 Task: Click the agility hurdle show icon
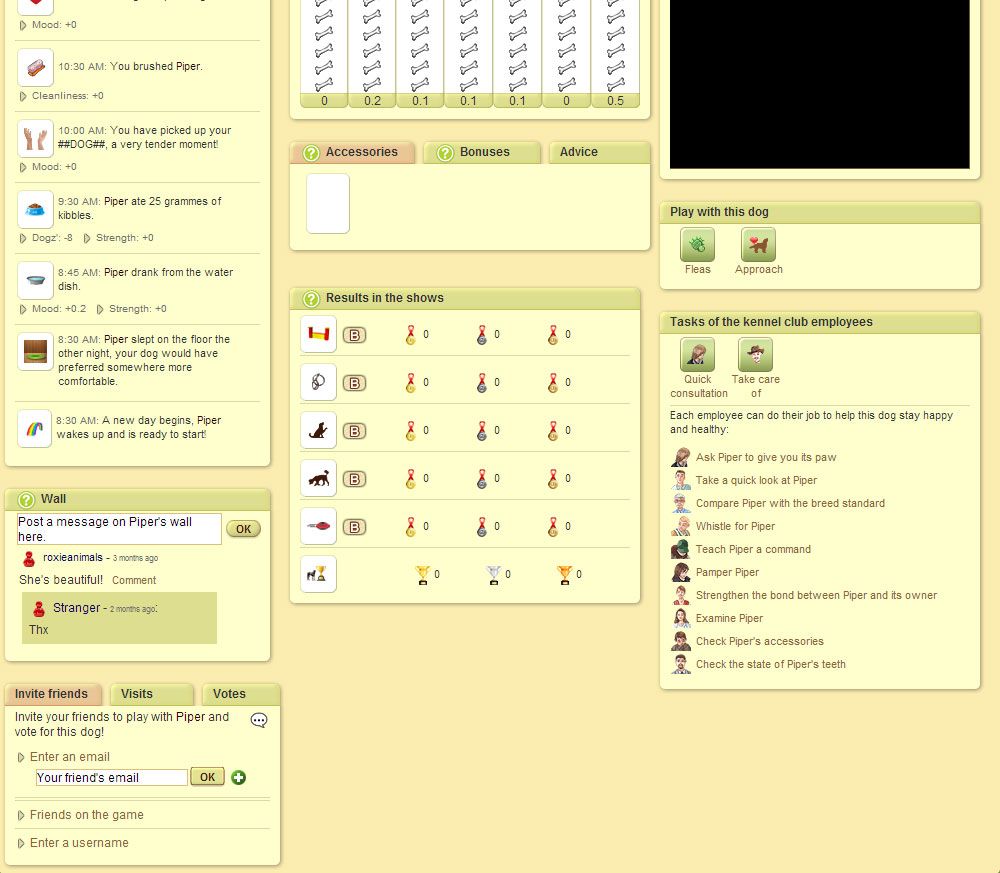(x=318, y=334)
